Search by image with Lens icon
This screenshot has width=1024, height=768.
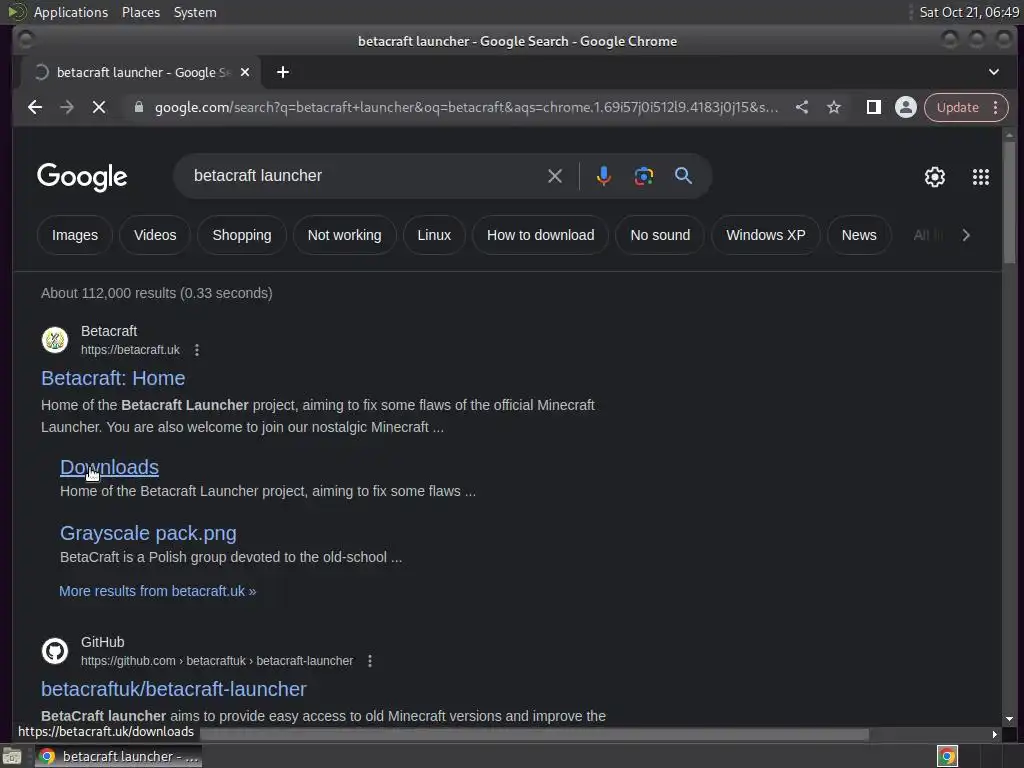tap(643, 176)
